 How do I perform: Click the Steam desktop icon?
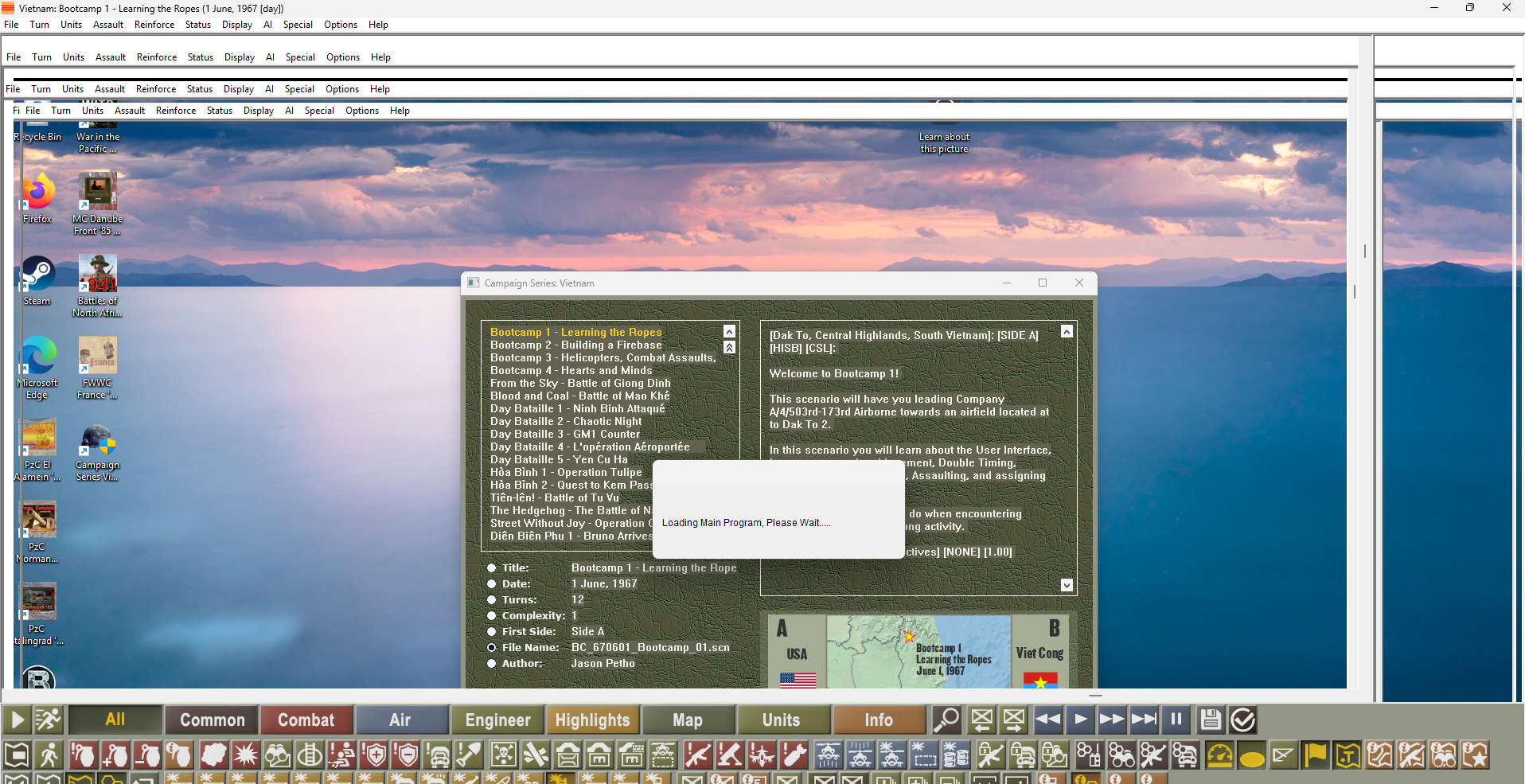coord(37,281)
